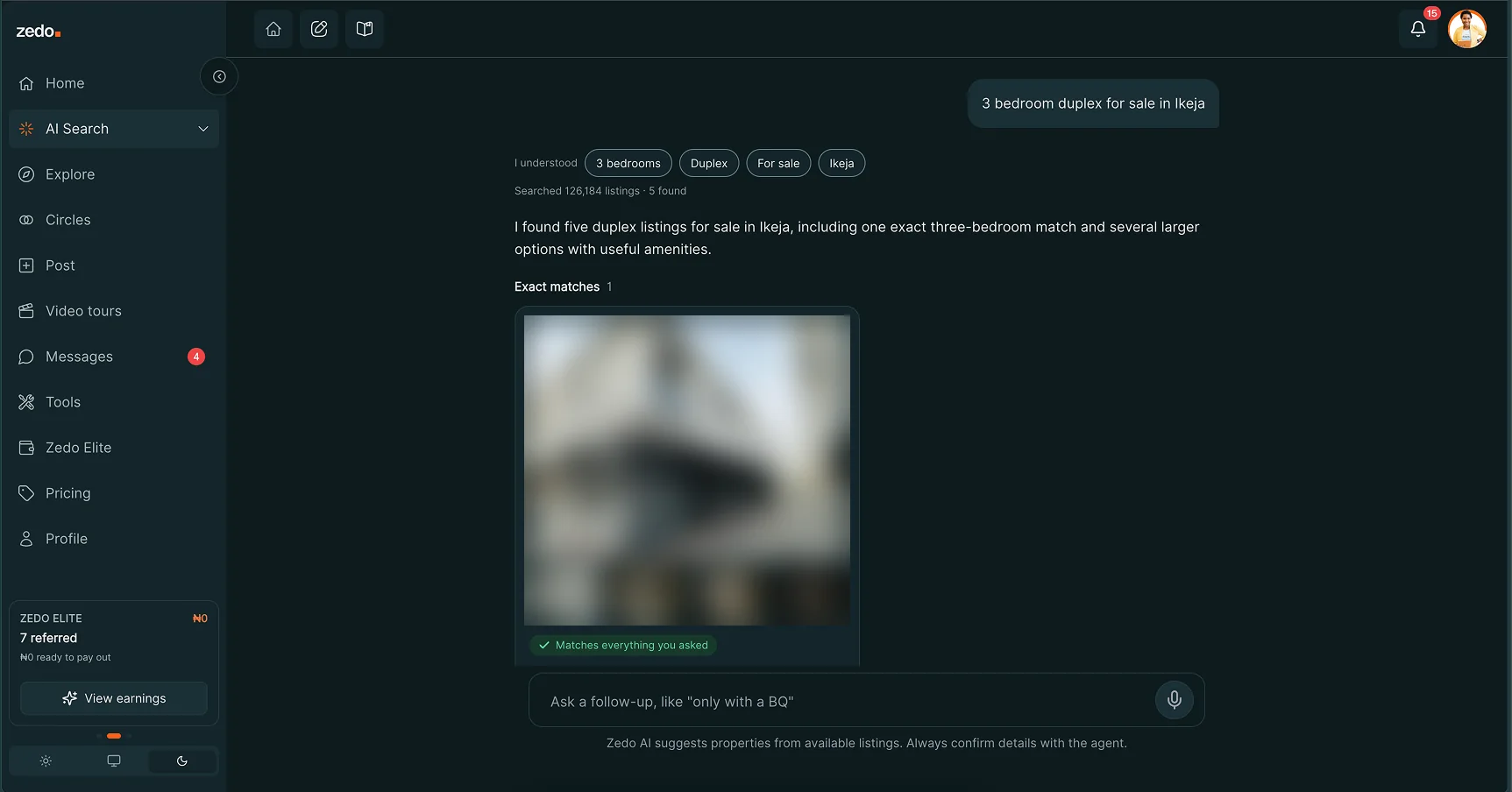Open Pricing in the sidebar
The width and height of the screenshot is (1512, 792).
[x=114, y=493]
